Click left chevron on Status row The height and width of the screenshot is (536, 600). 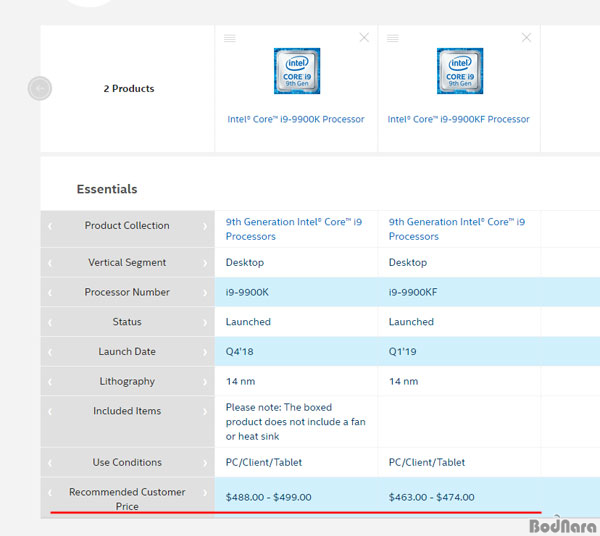pyautogui.click(x=50, y=323)
